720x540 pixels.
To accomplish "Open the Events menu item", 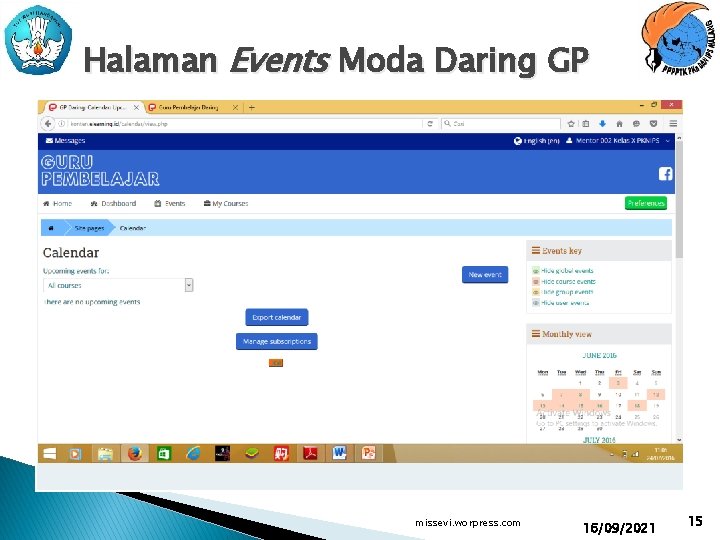I will point(170,203).
